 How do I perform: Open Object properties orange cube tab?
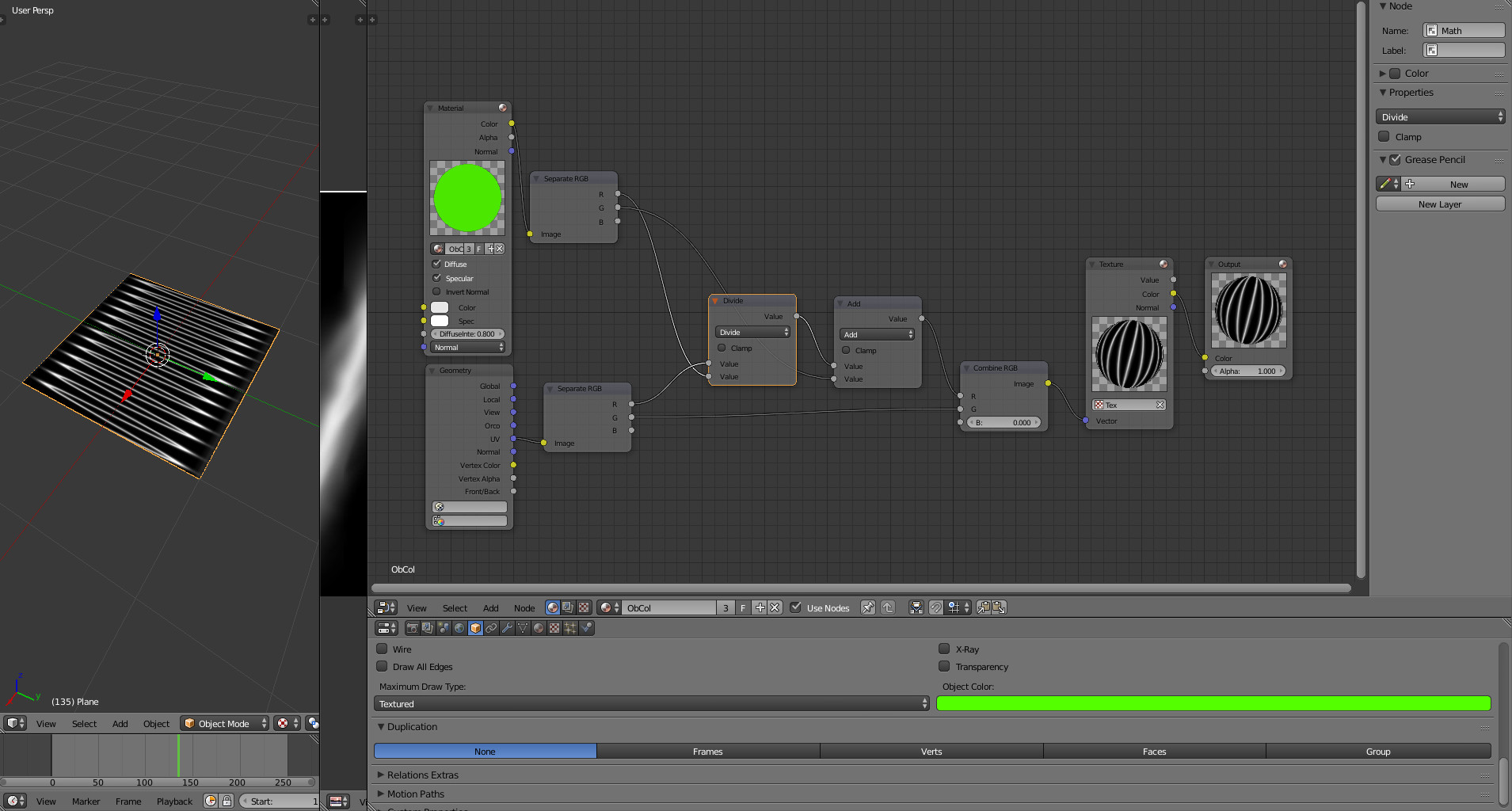(475, 628)
